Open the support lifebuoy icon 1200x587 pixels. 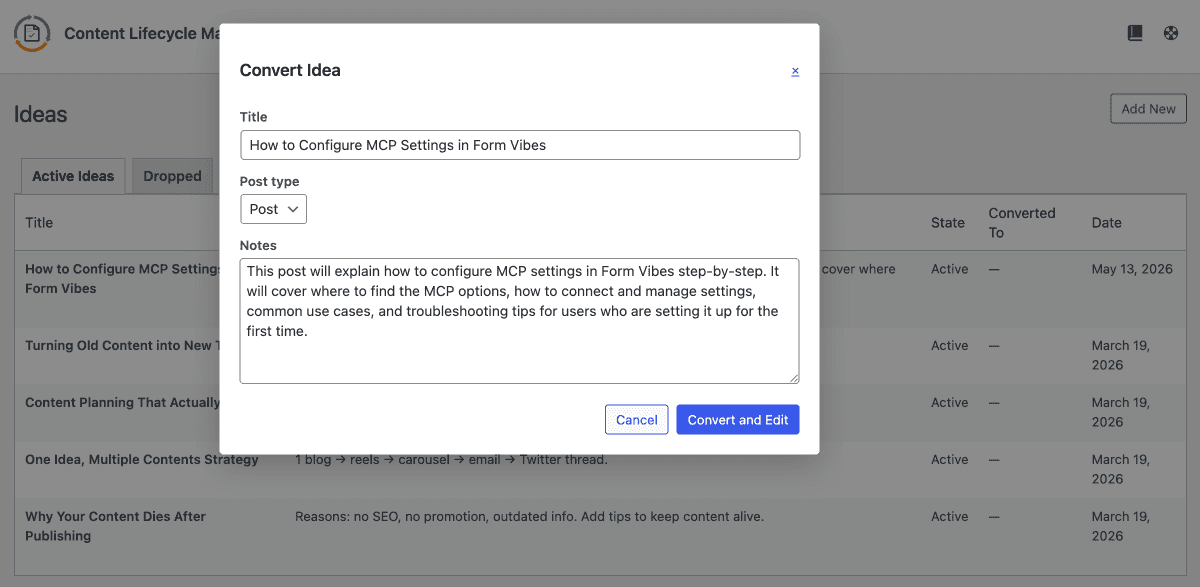[x=1171, y=33]
